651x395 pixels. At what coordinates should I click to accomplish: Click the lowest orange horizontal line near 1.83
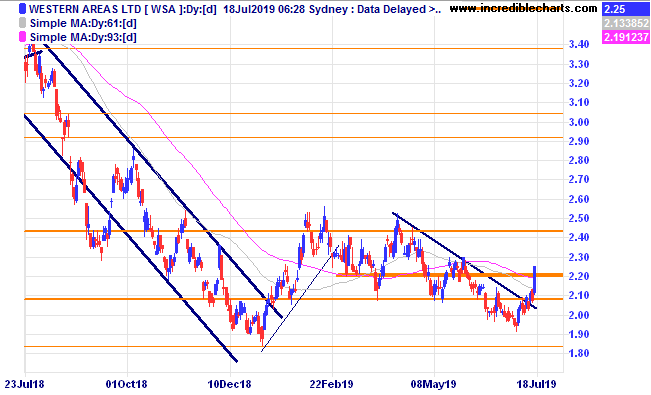pyautogui.click(x=294, y=346)
